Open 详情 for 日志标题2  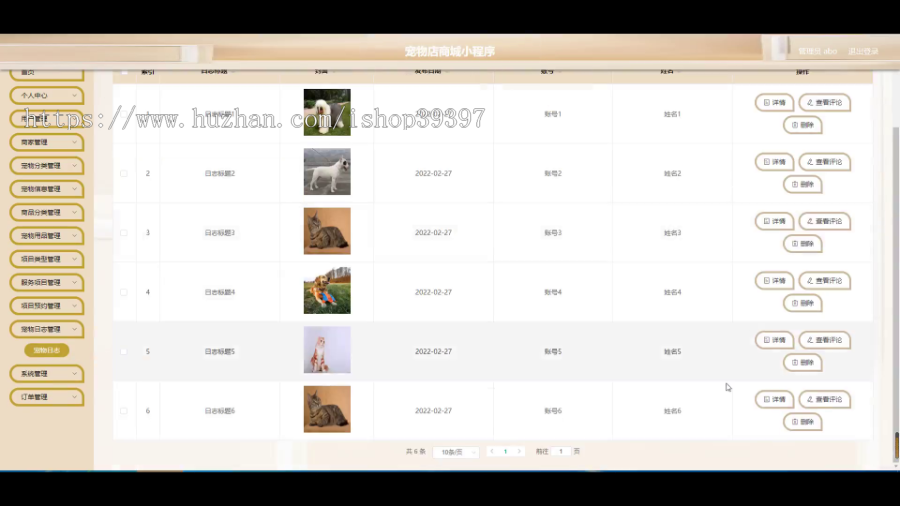point(774,162)
